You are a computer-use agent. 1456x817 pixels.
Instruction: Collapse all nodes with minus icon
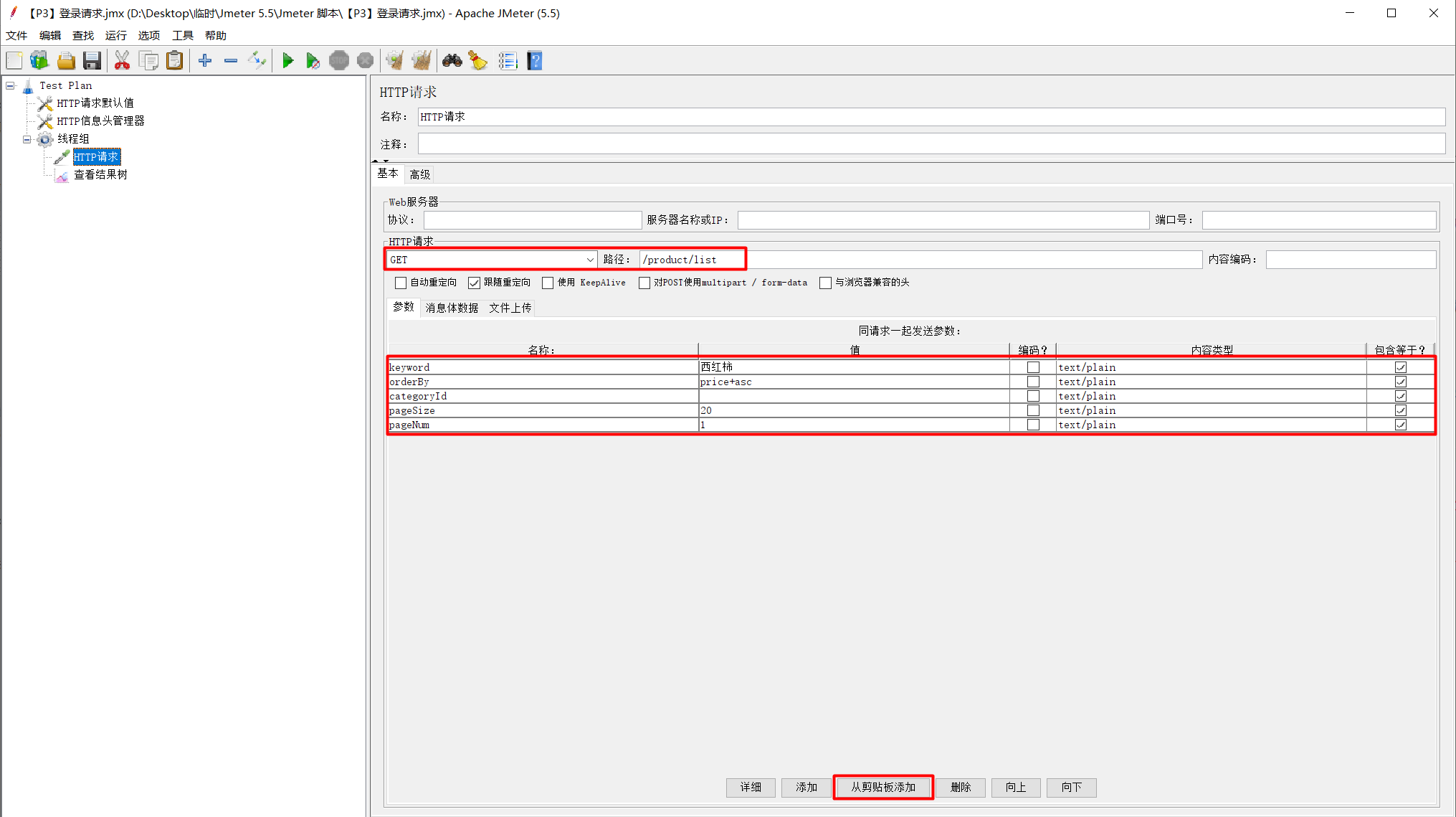pos(231,61)
